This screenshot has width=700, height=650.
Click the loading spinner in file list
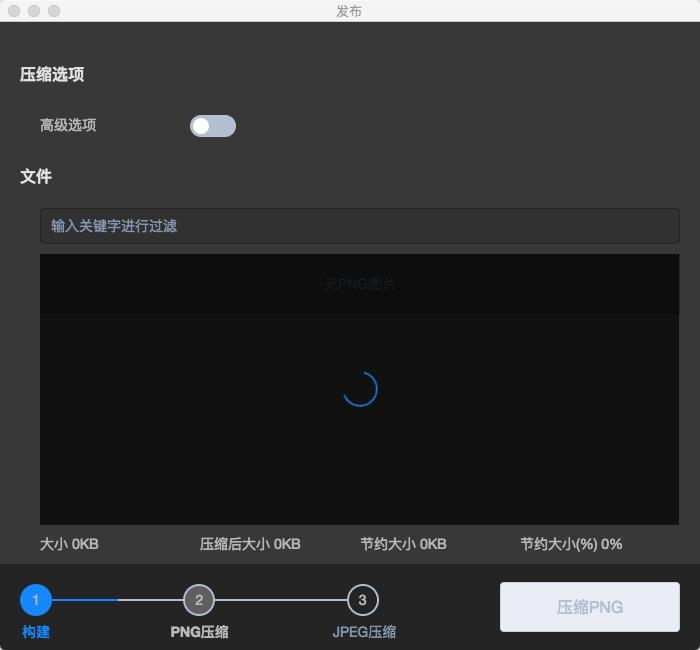pyautogui.click(x=360, y=389)
